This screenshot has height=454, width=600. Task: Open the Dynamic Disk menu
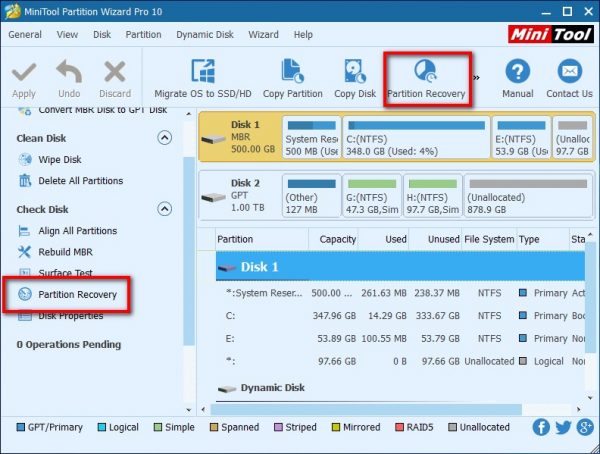(205, 34)
